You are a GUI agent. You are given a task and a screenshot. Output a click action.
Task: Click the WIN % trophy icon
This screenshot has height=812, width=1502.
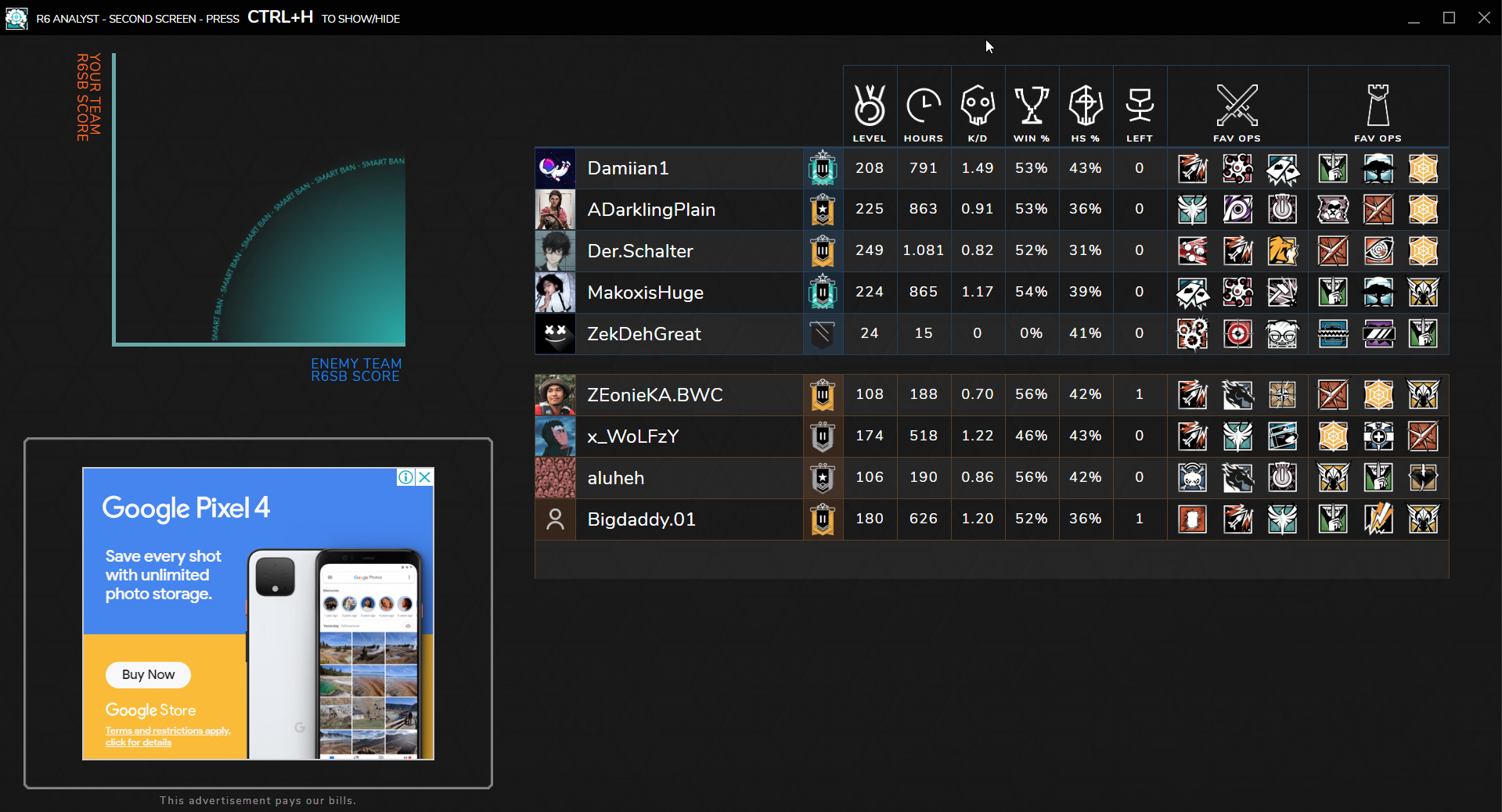pos(1031,106)
